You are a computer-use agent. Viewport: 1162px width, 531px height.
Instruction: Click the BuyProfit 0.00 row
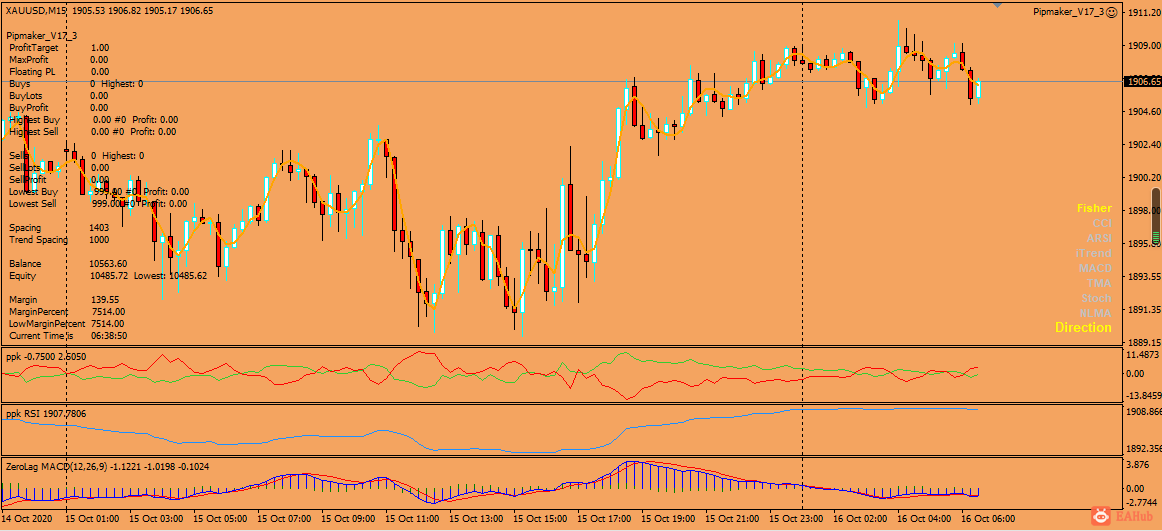(x=59, y=107)
